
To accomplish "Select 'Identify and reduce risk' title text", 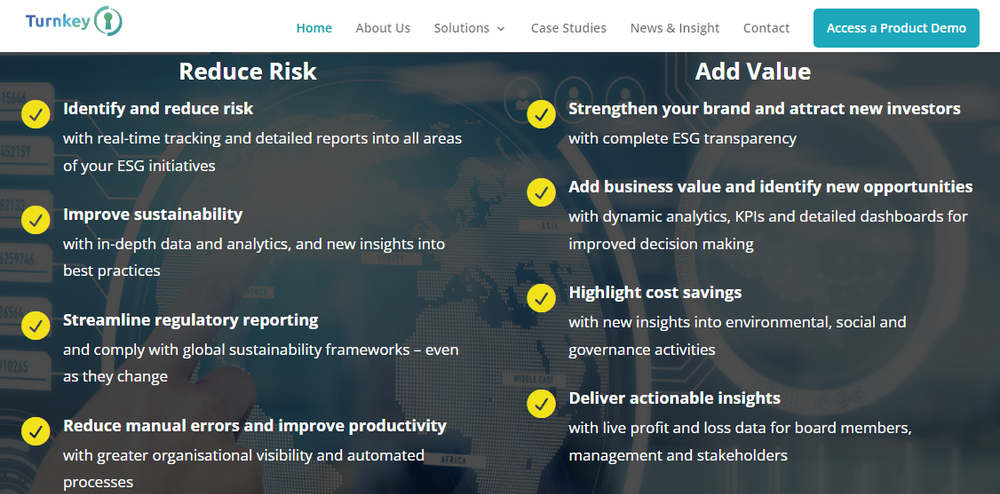I will 158,108.
